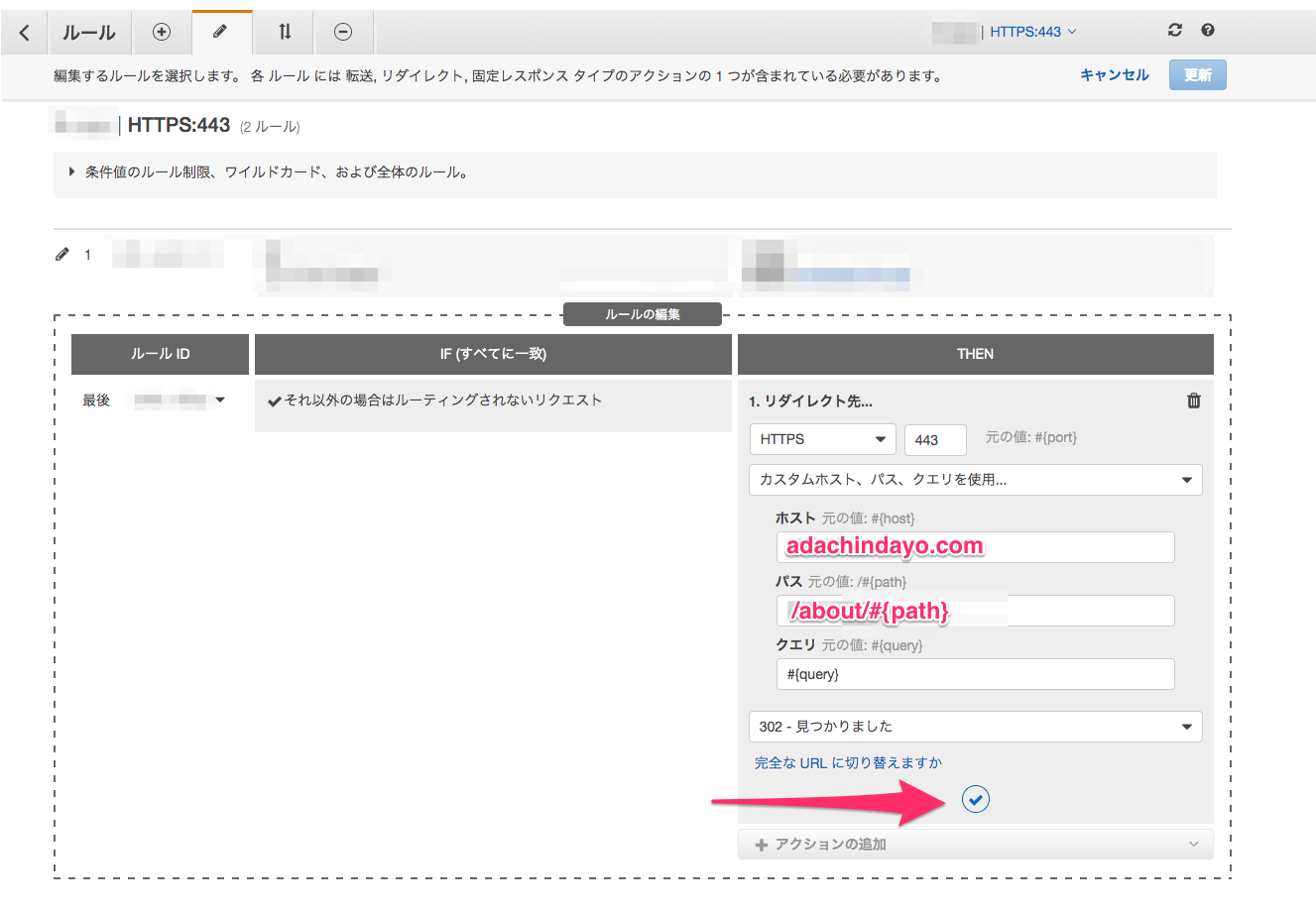This screenshot has height=915, width=1316.
Task: Open the 302 status code dropdown
Action: pos(975,727)
